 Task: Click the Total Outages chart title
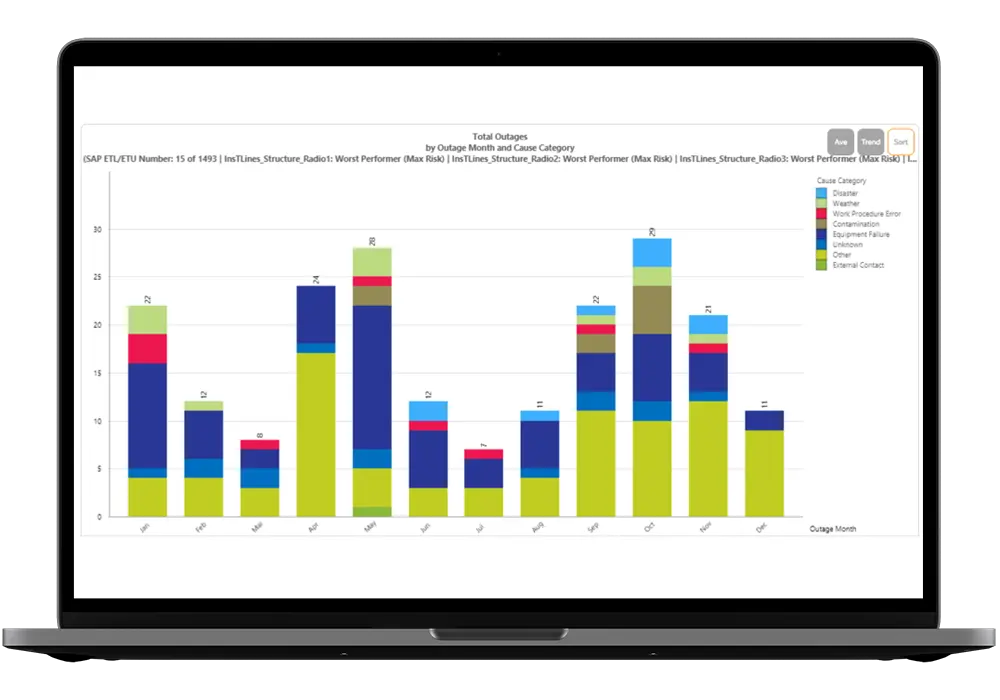click(x=499, y=136)
